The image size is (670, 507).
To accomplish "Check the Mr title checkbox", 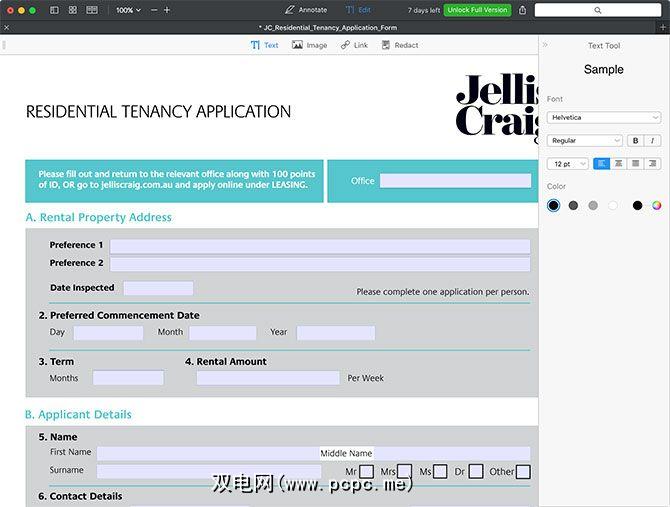I will coord(366,472).
